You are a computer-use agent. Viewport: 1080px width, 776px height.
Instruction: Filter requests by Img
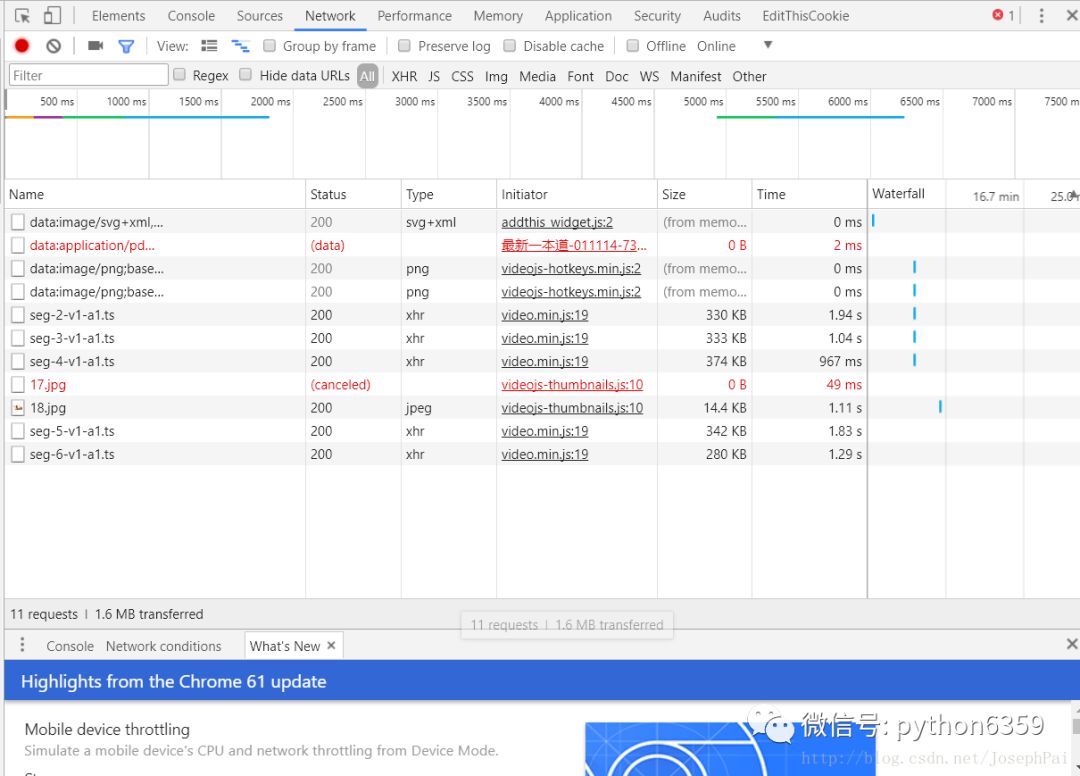pyautogui.click(x=496, y=76)
